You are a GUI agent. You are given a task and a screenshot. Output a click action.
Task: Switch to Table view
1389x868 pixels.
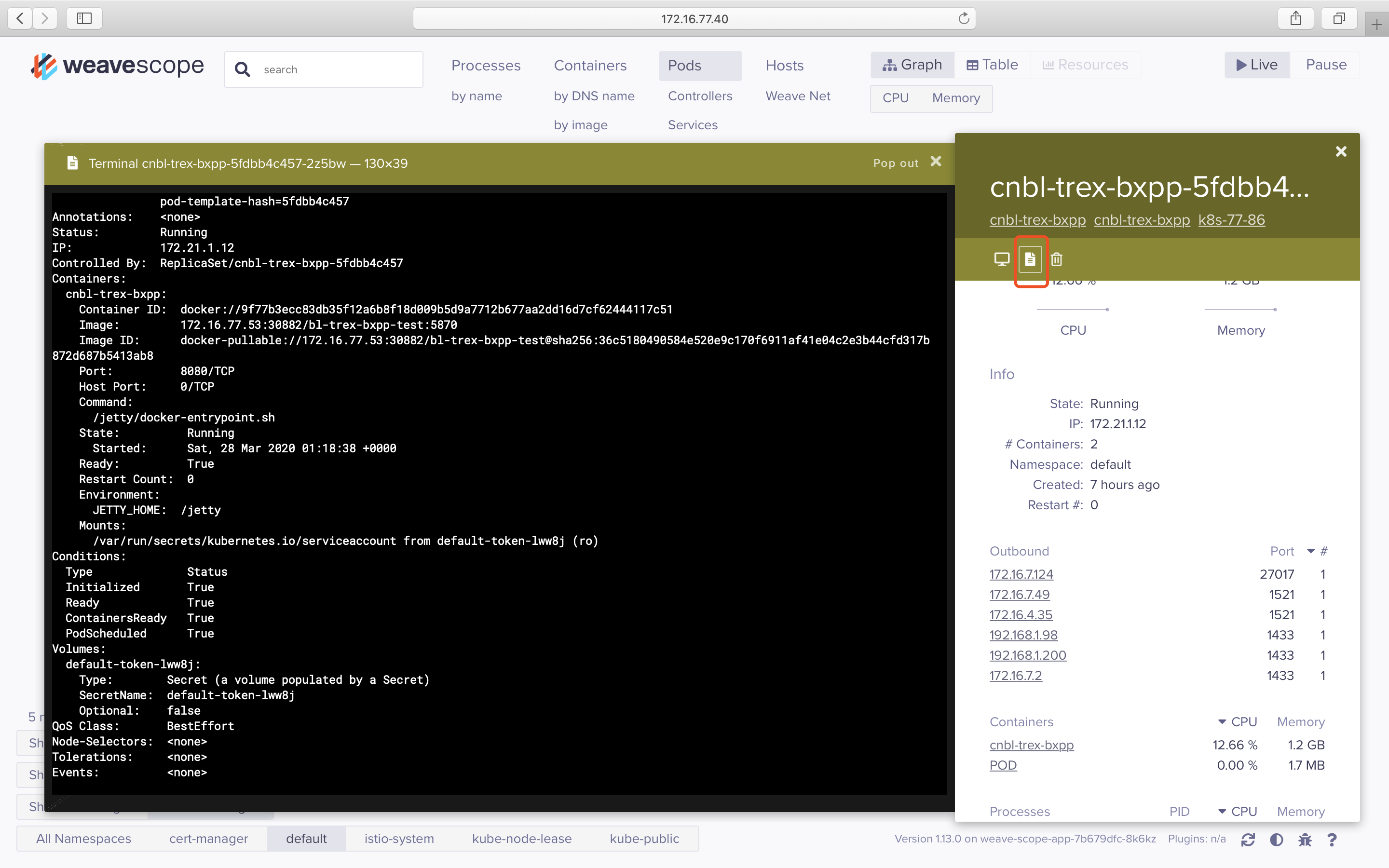coord(993,65)
